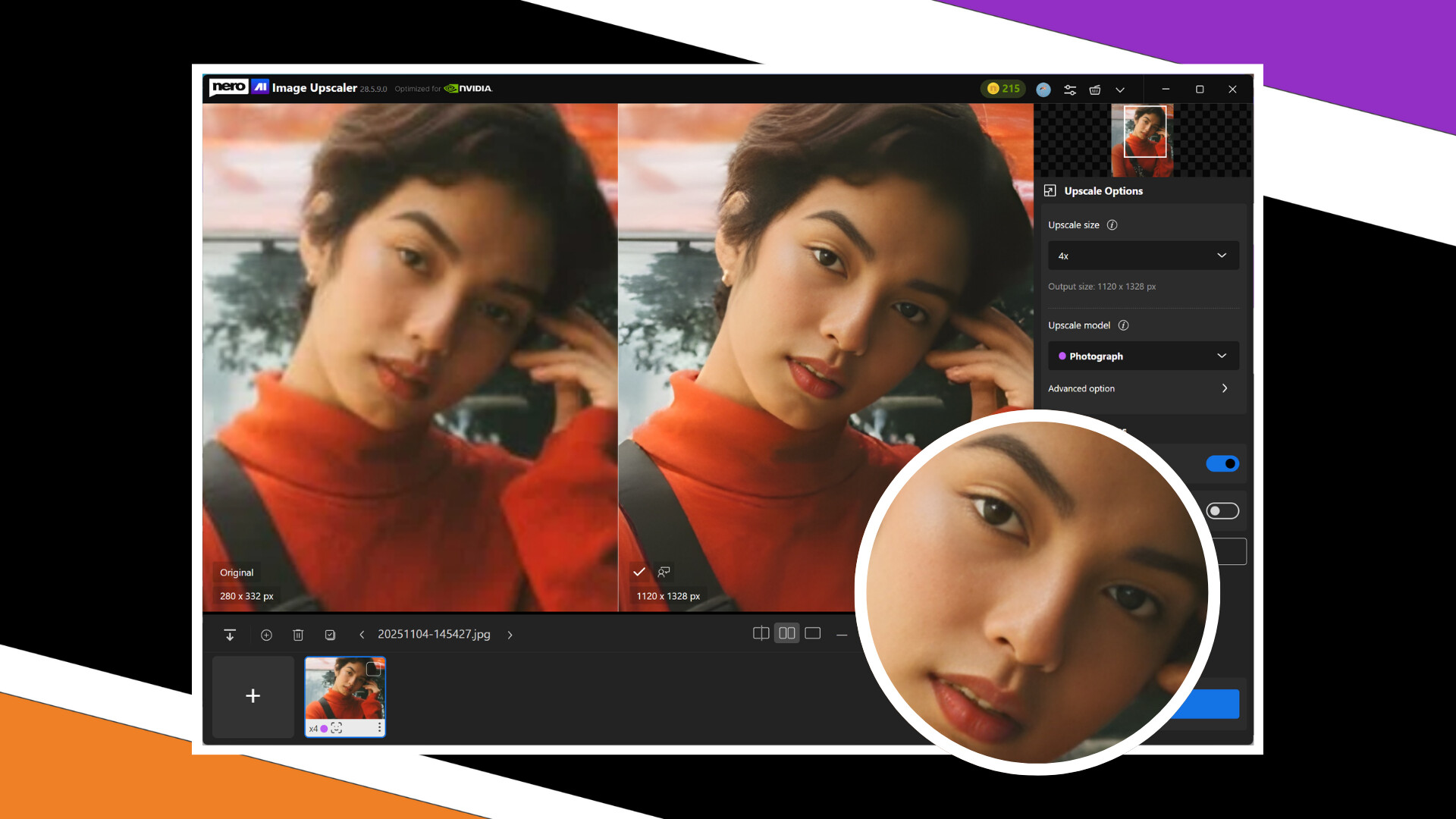
Task: Expand the chevron next to the basket icon
Action: [x=1121, y=89]
